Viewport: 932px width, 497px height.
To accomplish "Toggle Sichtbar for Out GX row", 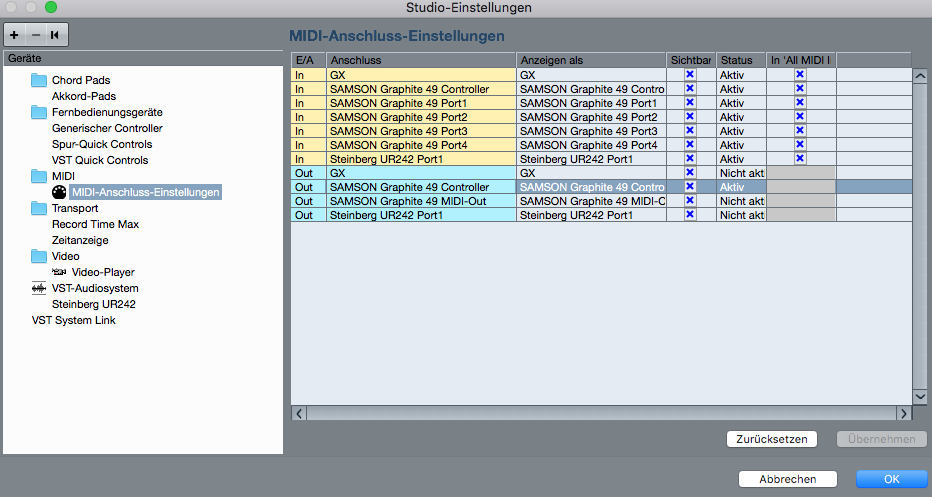I will click(x=690, y=172).
